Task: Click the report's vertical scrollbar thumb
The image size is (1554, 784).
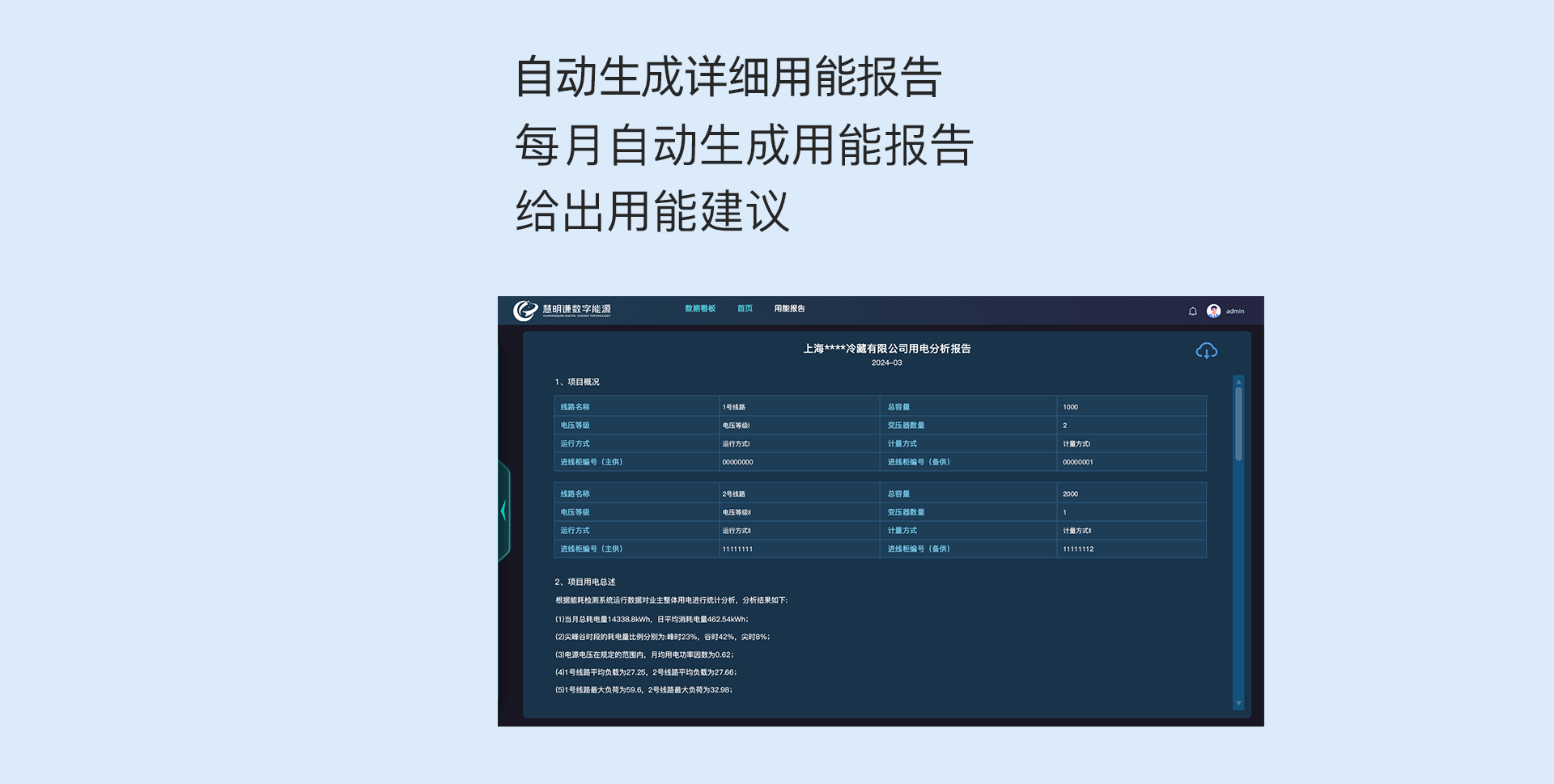Action: click(x=1238, y=425)
